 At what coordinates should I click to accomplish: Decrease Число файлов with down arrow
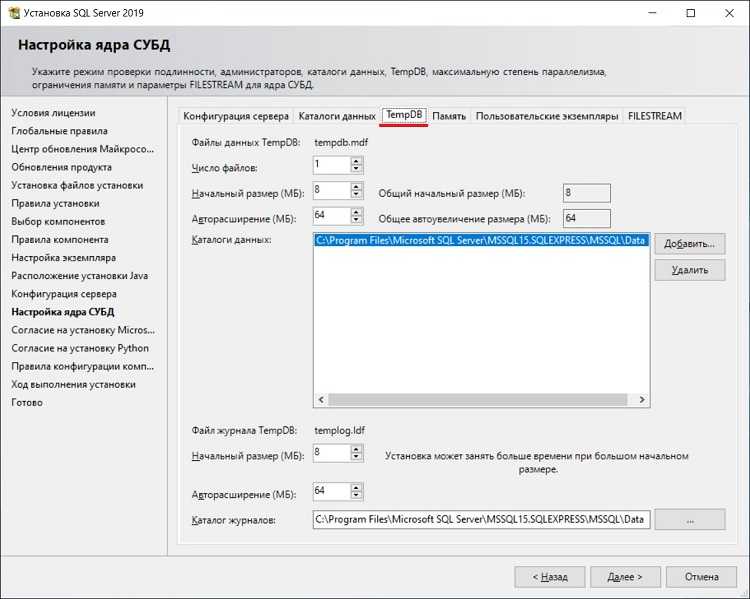[x=356, y=169]
